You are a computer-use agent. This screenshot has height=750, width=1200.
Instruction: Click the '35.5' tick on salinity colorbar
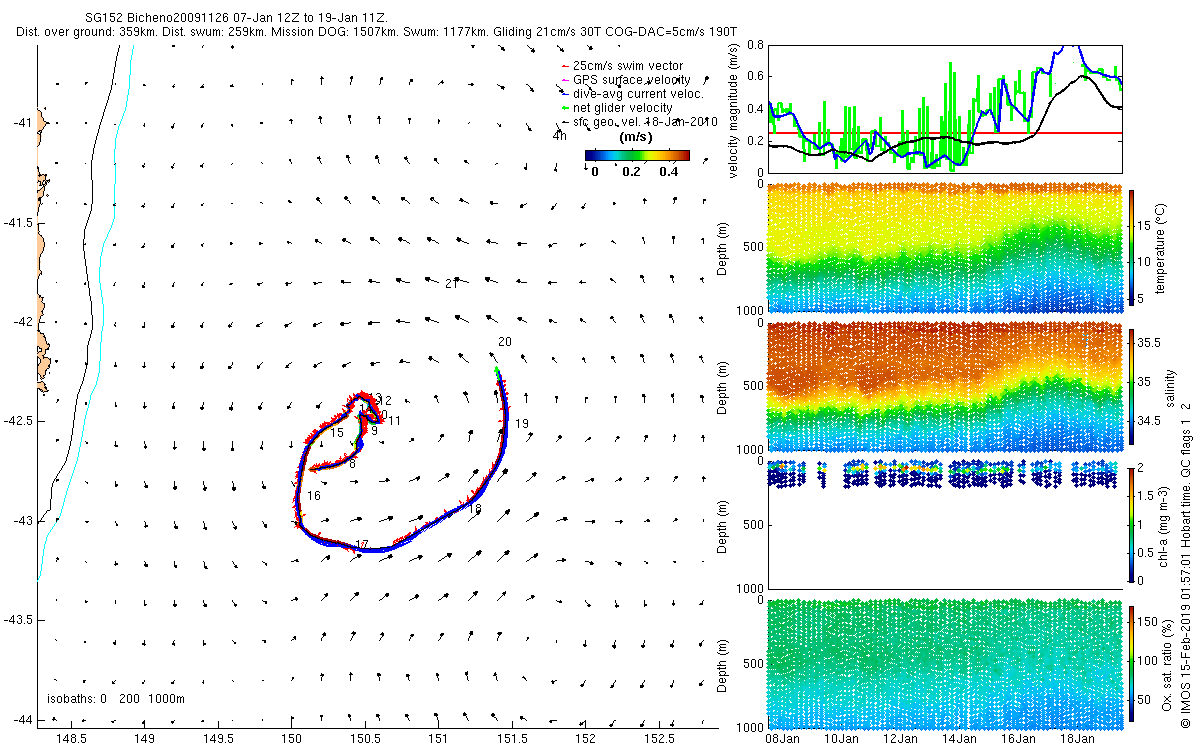pyautogui.click(x=1150, y=342)
